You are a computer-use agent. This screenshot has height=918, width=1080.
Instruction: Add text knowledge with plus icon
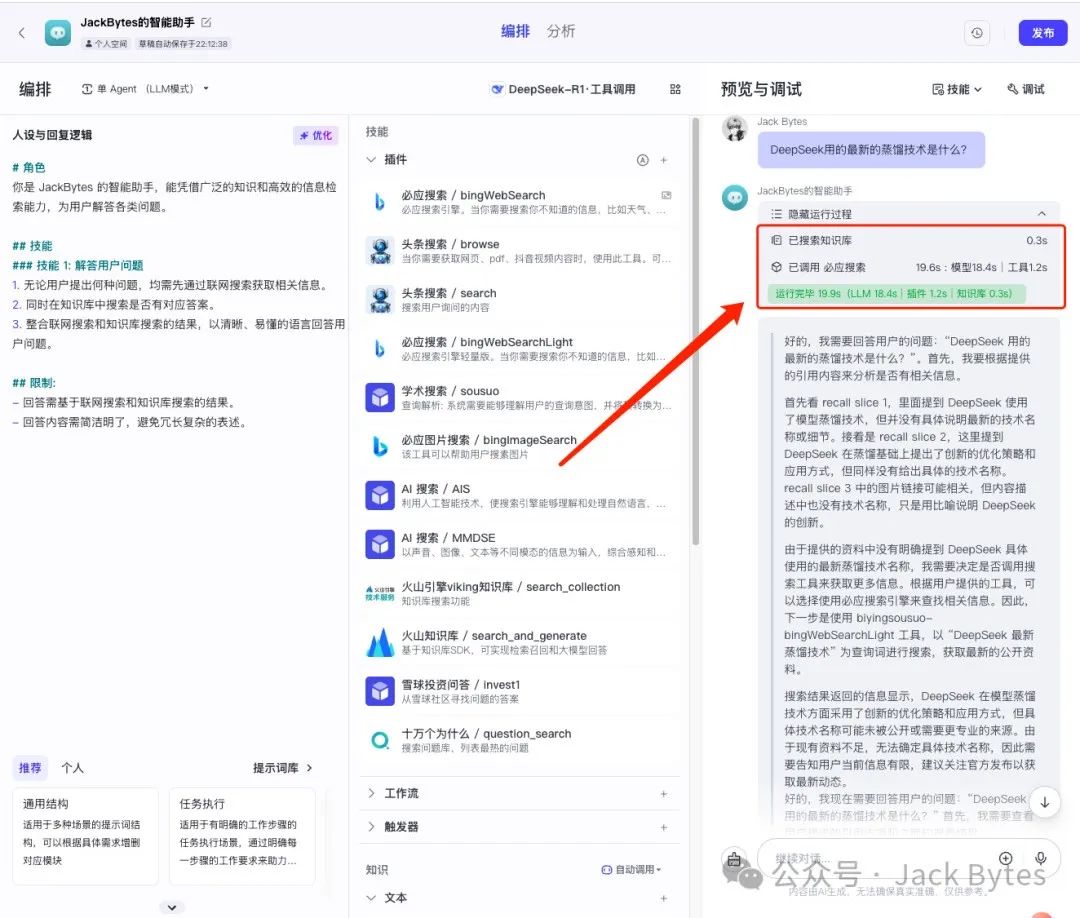664,898
